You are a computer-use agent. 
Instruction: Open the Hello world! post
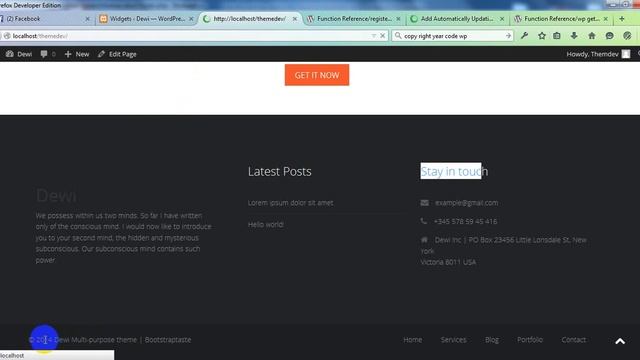[x=266, y=224]
